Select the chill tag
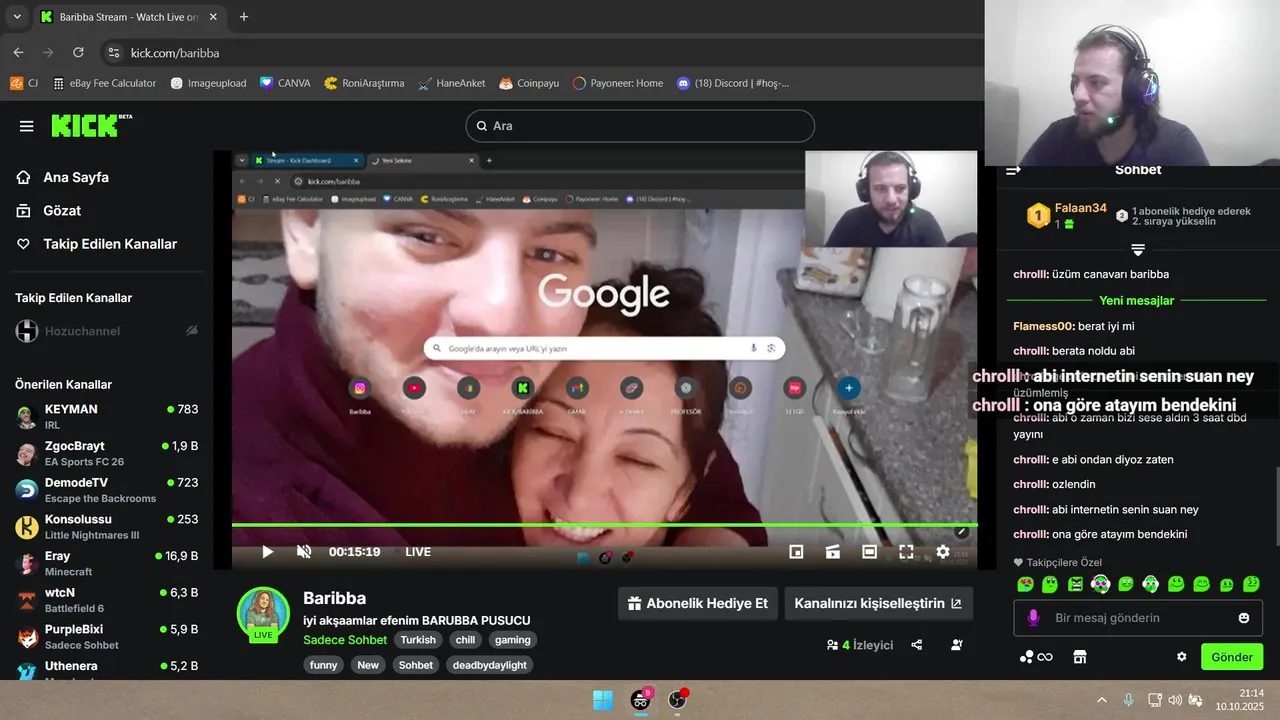This screenshot has height=720, width=1280. 465,640
